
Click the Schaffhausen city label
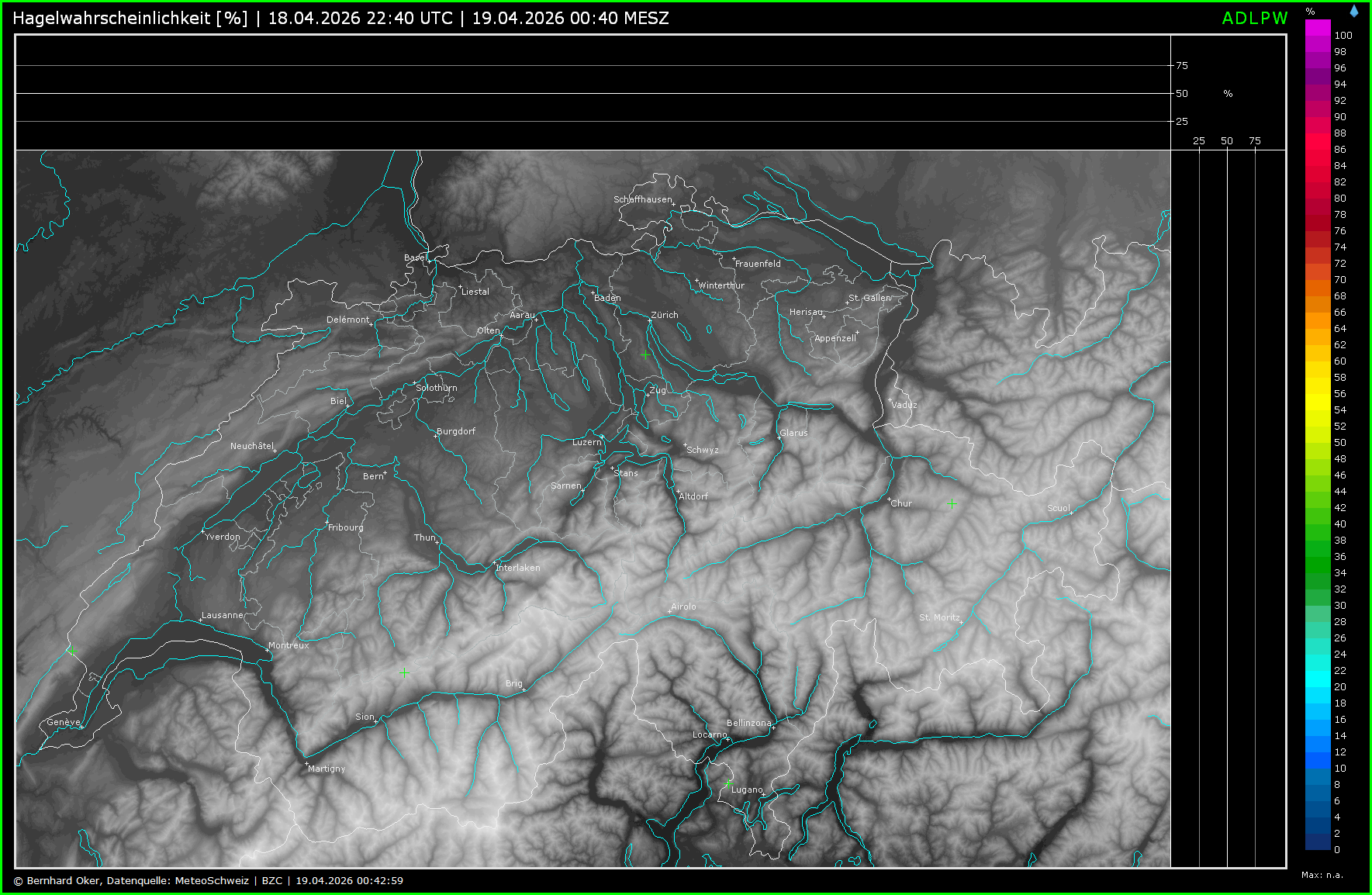[642, 199]
